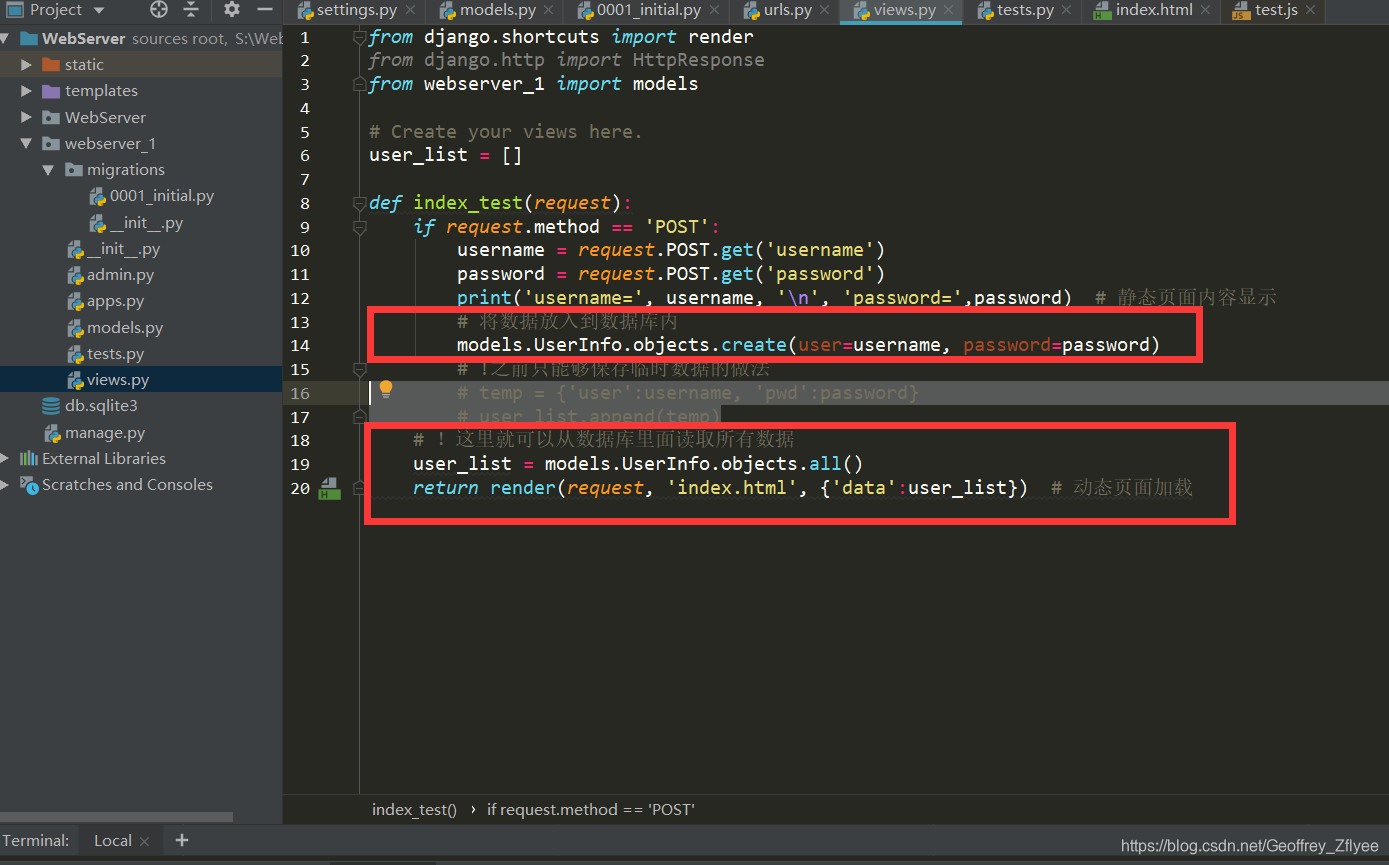Close the index.html editor tab
Viewport: 1389px width, 865px height.
pos(1206,11)
